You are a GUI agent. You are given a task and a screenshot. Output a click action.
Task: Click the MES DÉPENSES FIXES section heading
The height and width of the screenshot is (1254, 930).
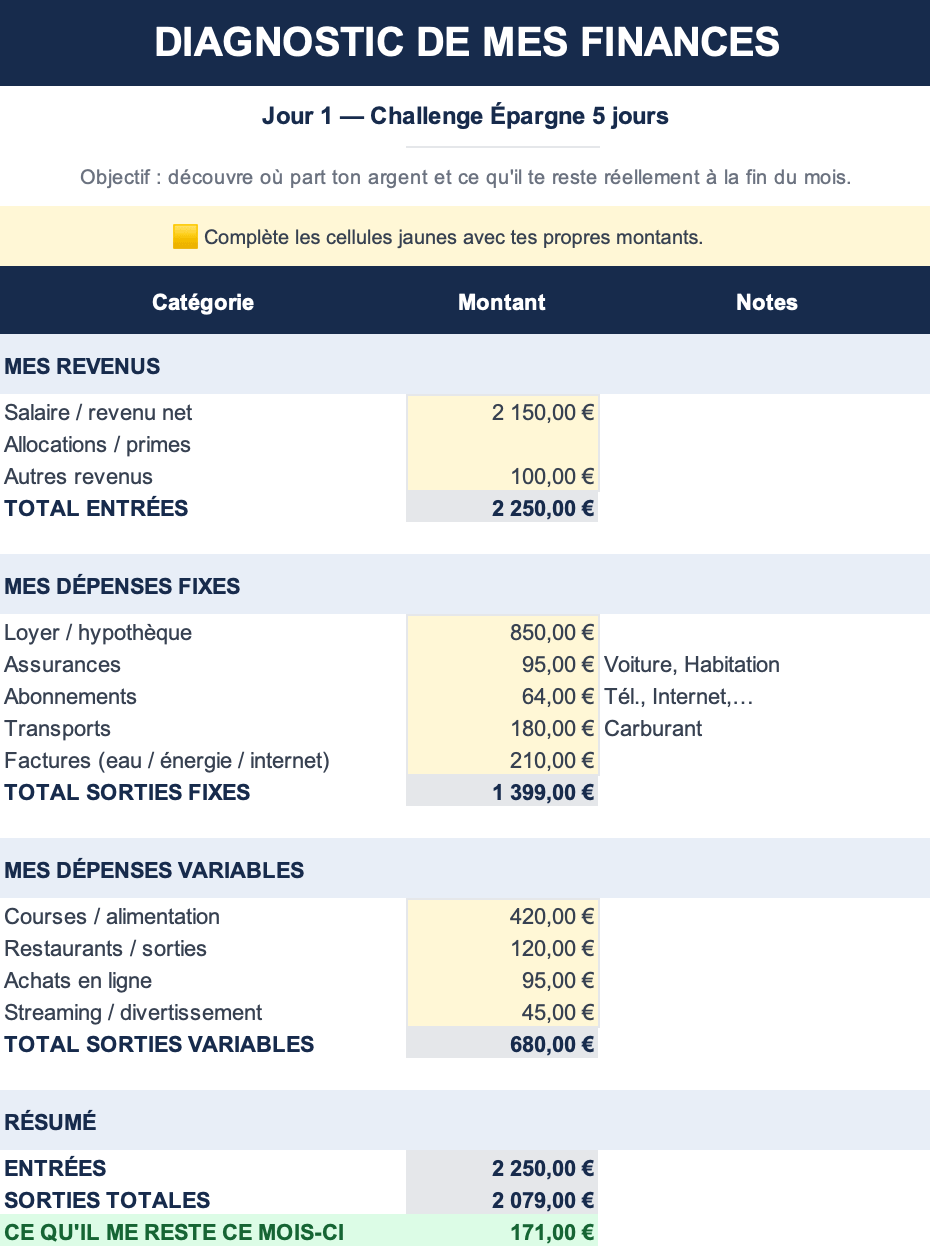click(x=122, y=586)
